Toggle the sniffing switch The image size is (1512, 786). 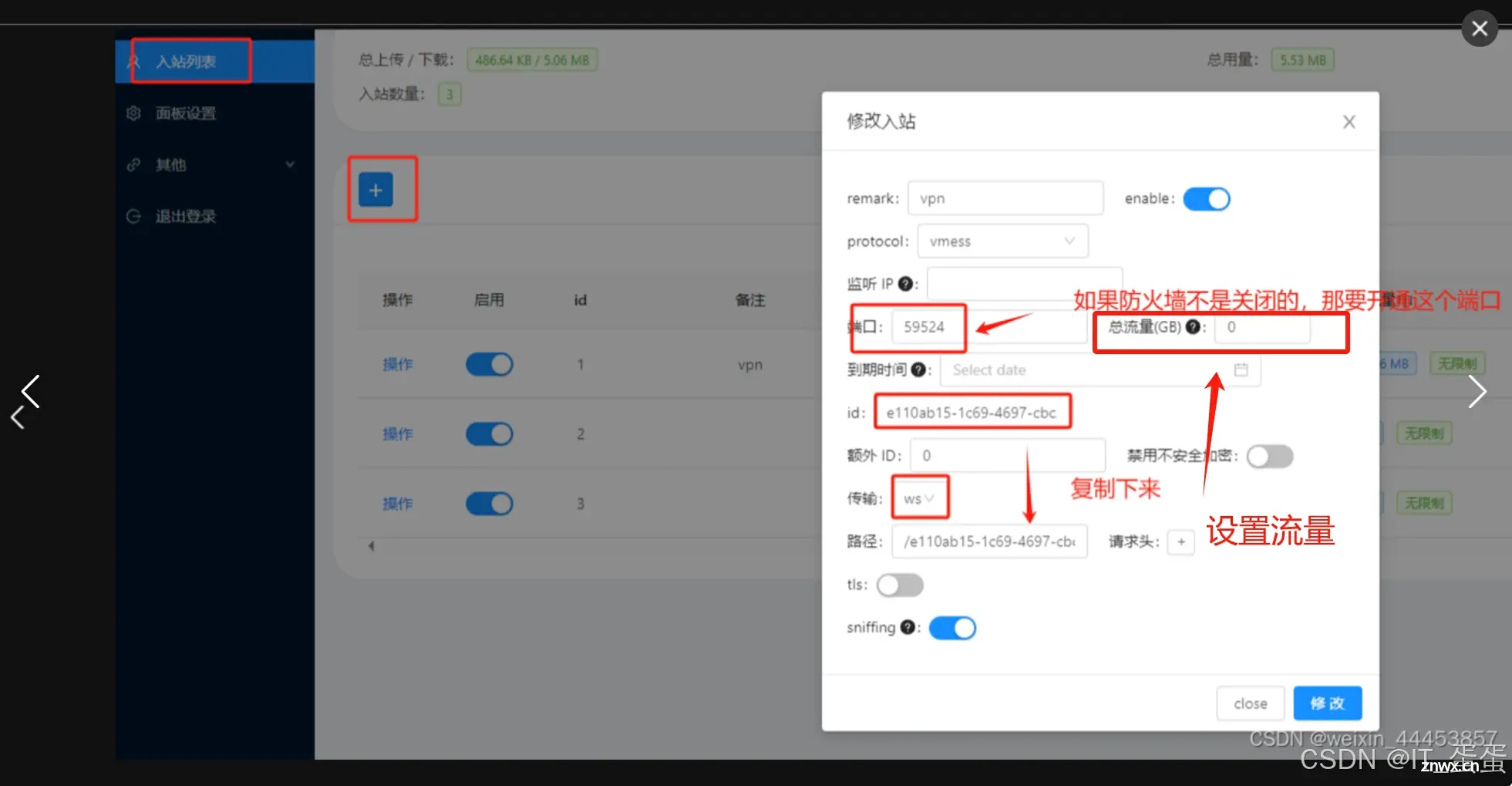click(952, 628)
